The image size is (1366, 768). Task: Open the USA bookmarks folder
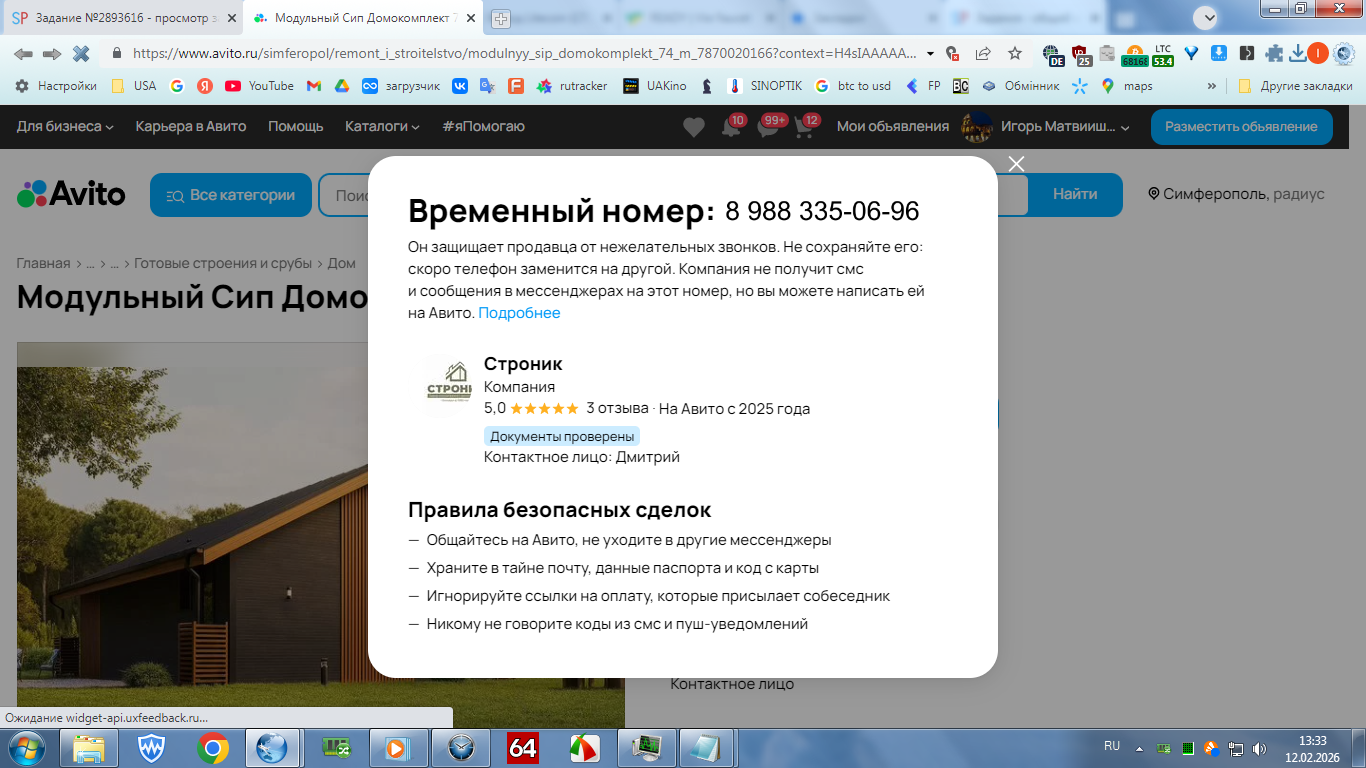(134, 86)
